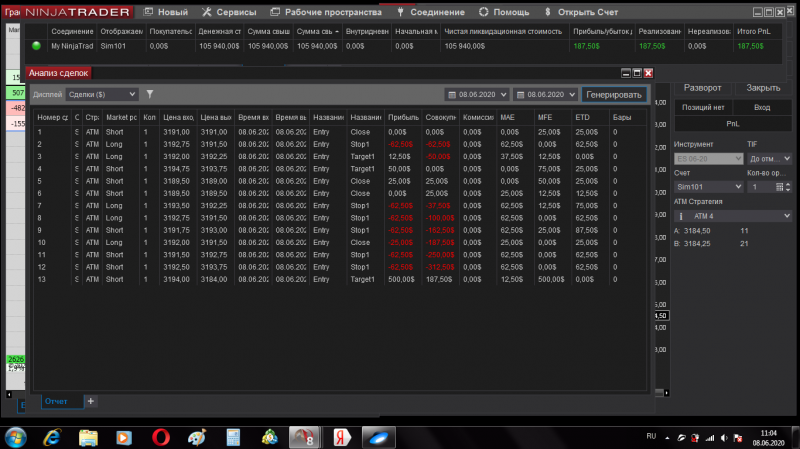Sort by MAE column header

(515, 117)
